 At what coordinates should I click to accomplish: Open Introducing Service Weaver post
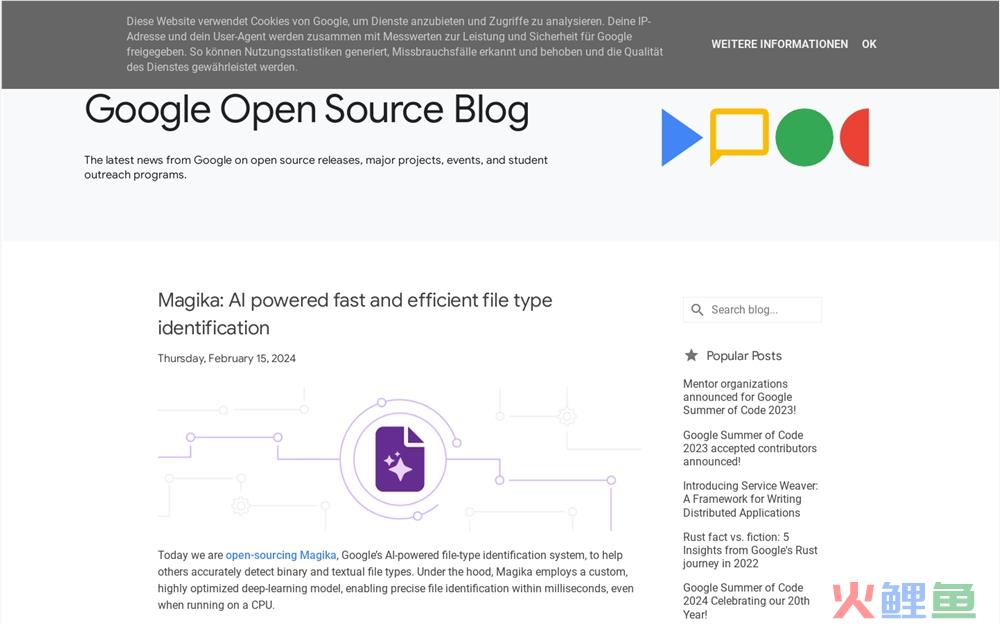click(751, 499)
